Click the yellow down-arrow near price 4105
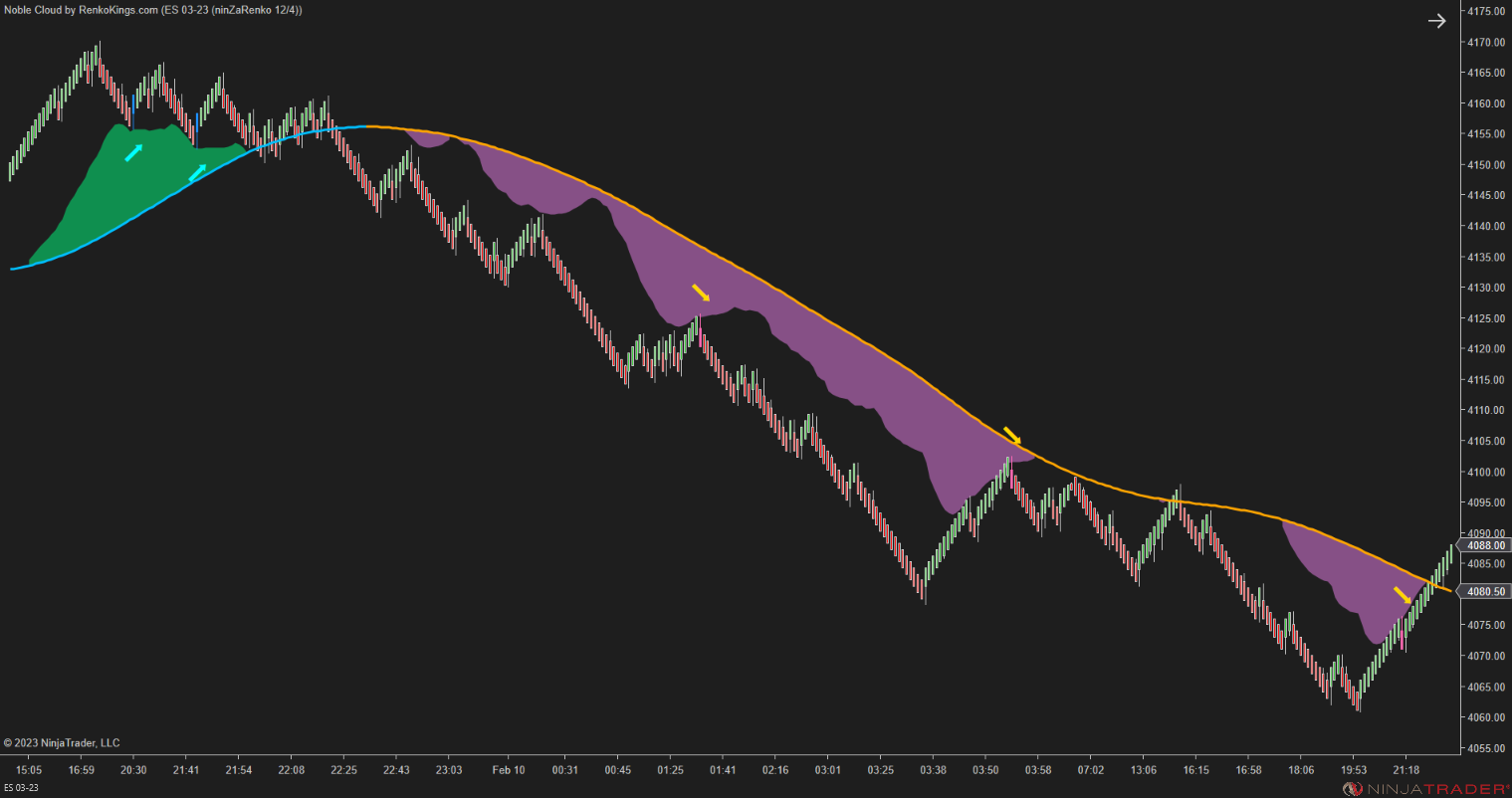1512x798 pixels. (x=1011, y=436)
